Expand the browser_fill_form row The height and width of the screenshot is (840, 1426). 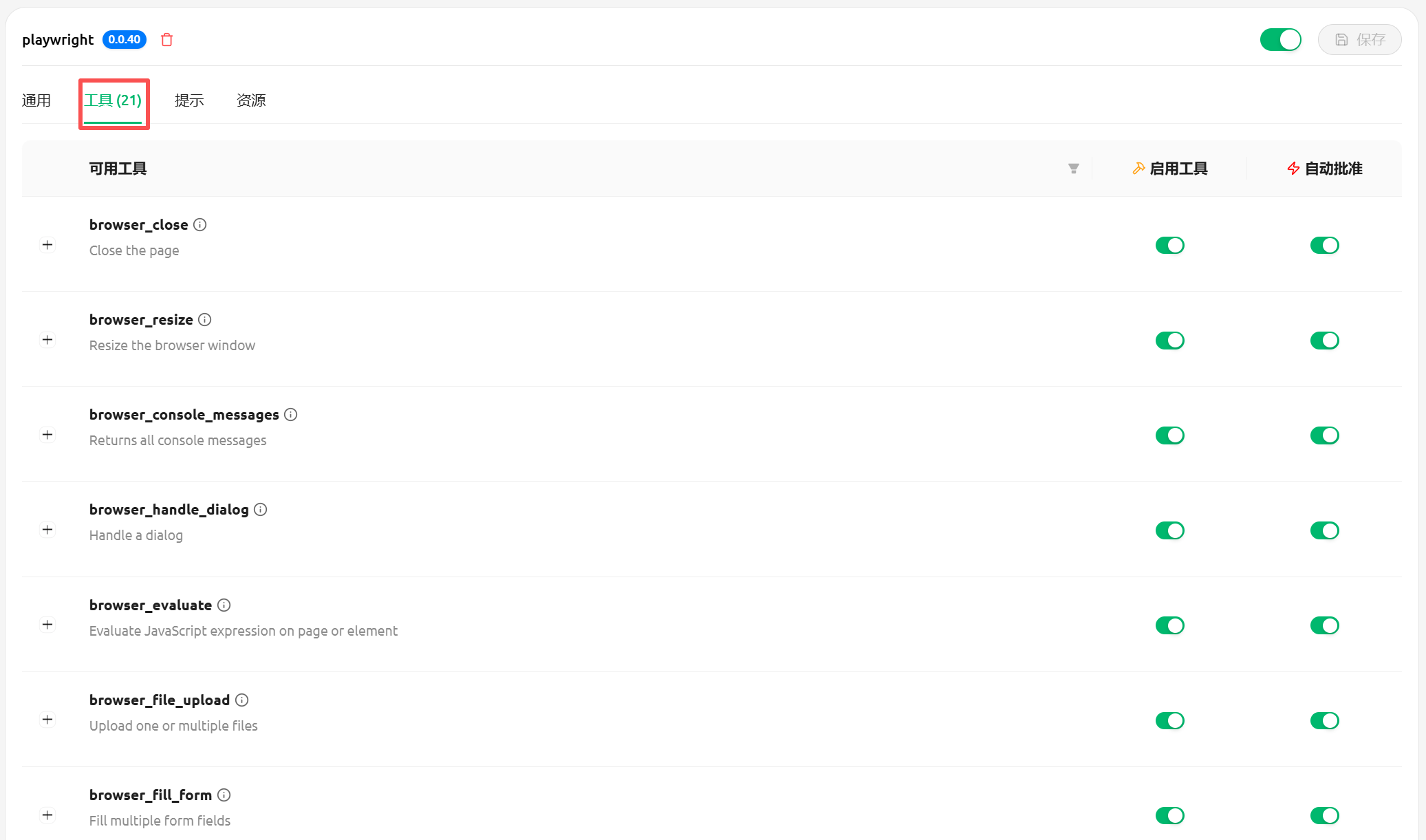[x=47, y=815]
